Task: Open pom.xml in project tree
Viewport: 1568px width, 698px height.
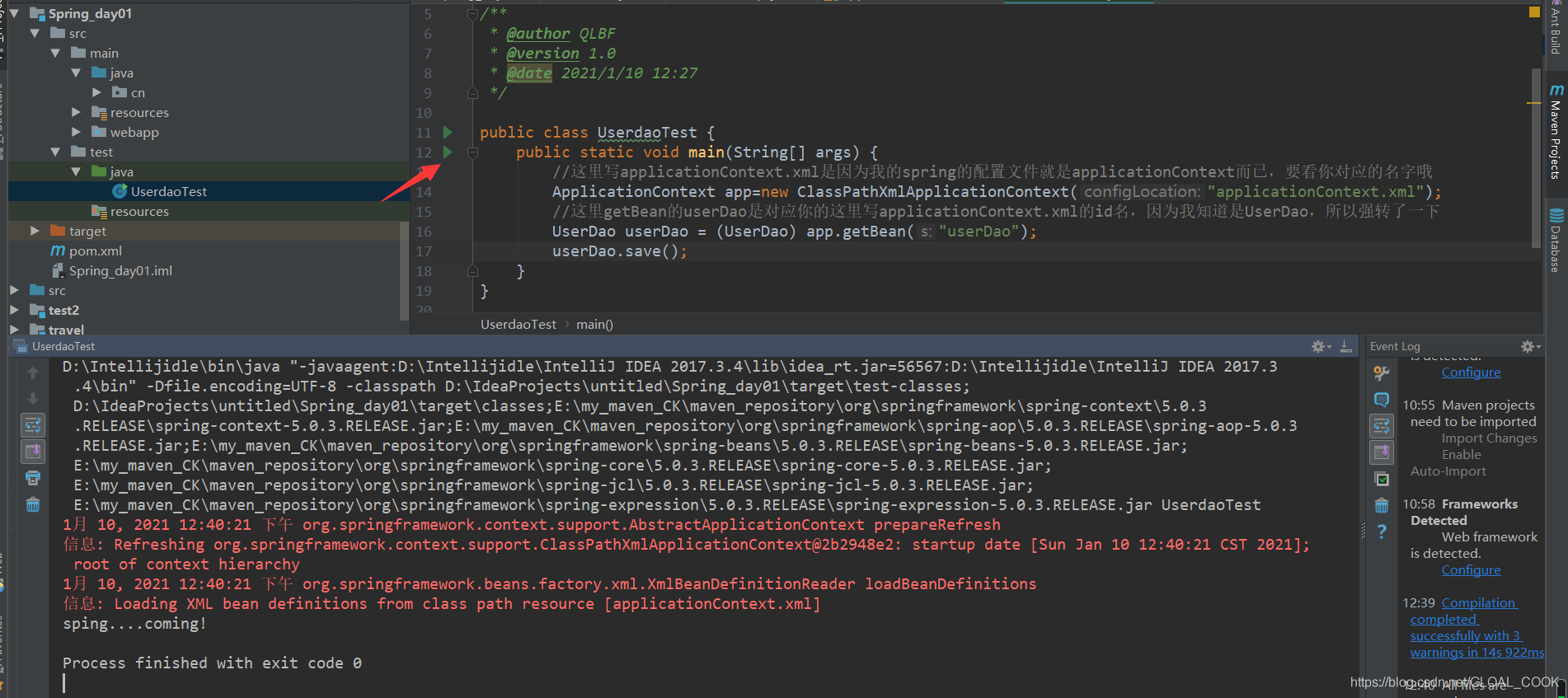Action: pos(95,251)
